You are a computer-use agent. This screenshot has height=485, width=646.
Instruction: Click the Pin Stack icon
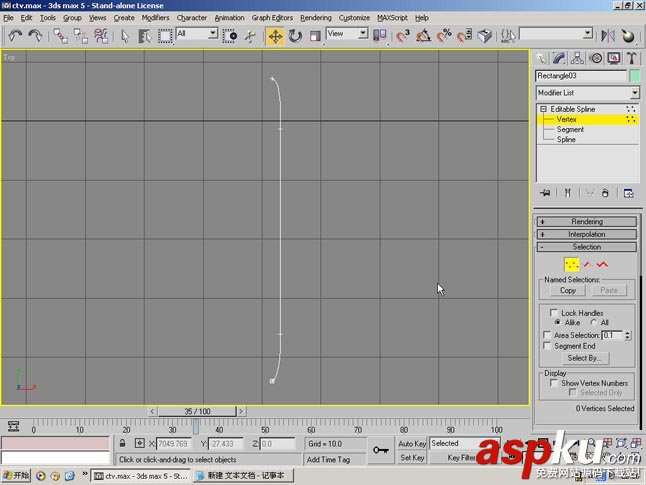(545, 192)
